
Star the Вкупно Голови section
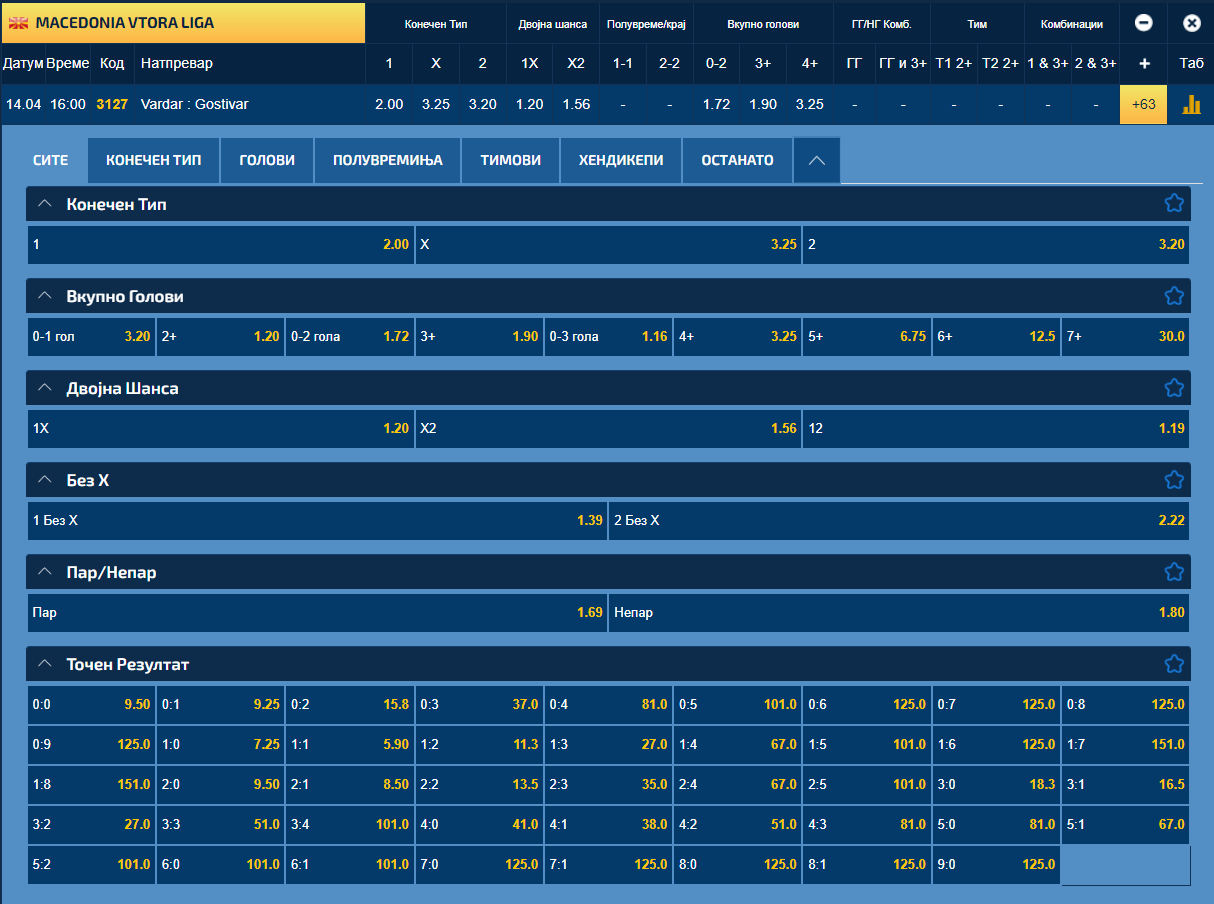point(1174,295)
